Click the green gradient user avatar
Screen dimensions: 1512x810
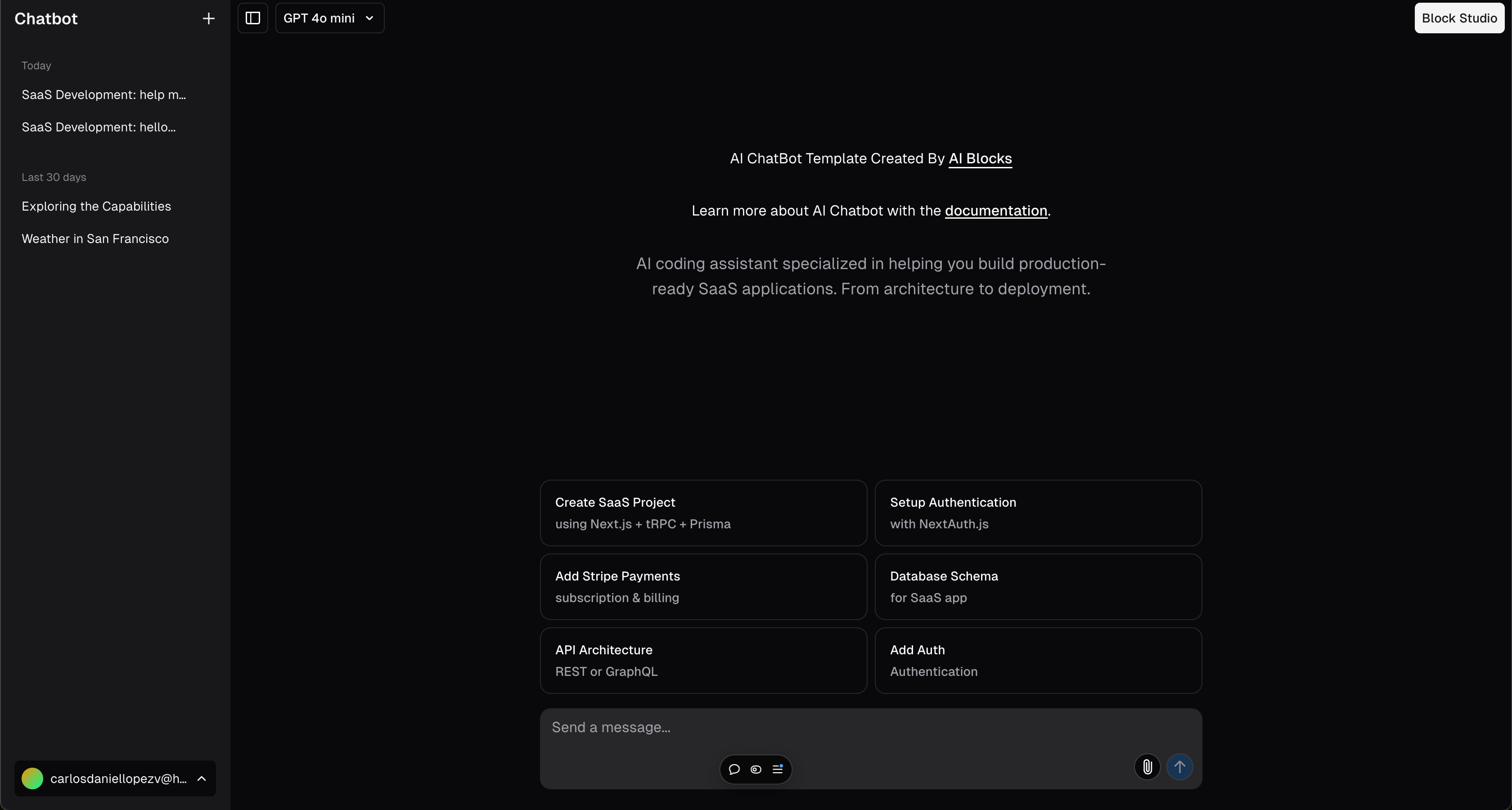point(32,779)
